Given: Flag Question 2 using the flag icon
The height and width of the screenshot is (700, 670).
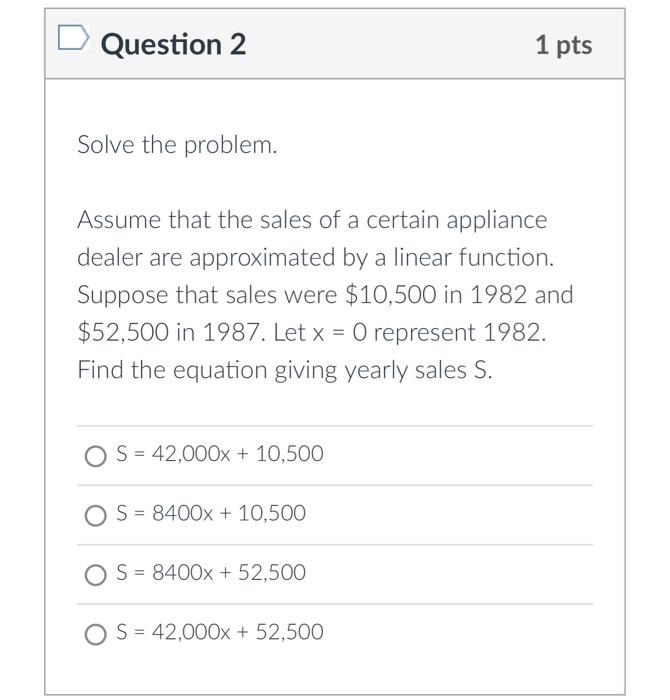Looking at the screenshot, I should click(73, 40).
